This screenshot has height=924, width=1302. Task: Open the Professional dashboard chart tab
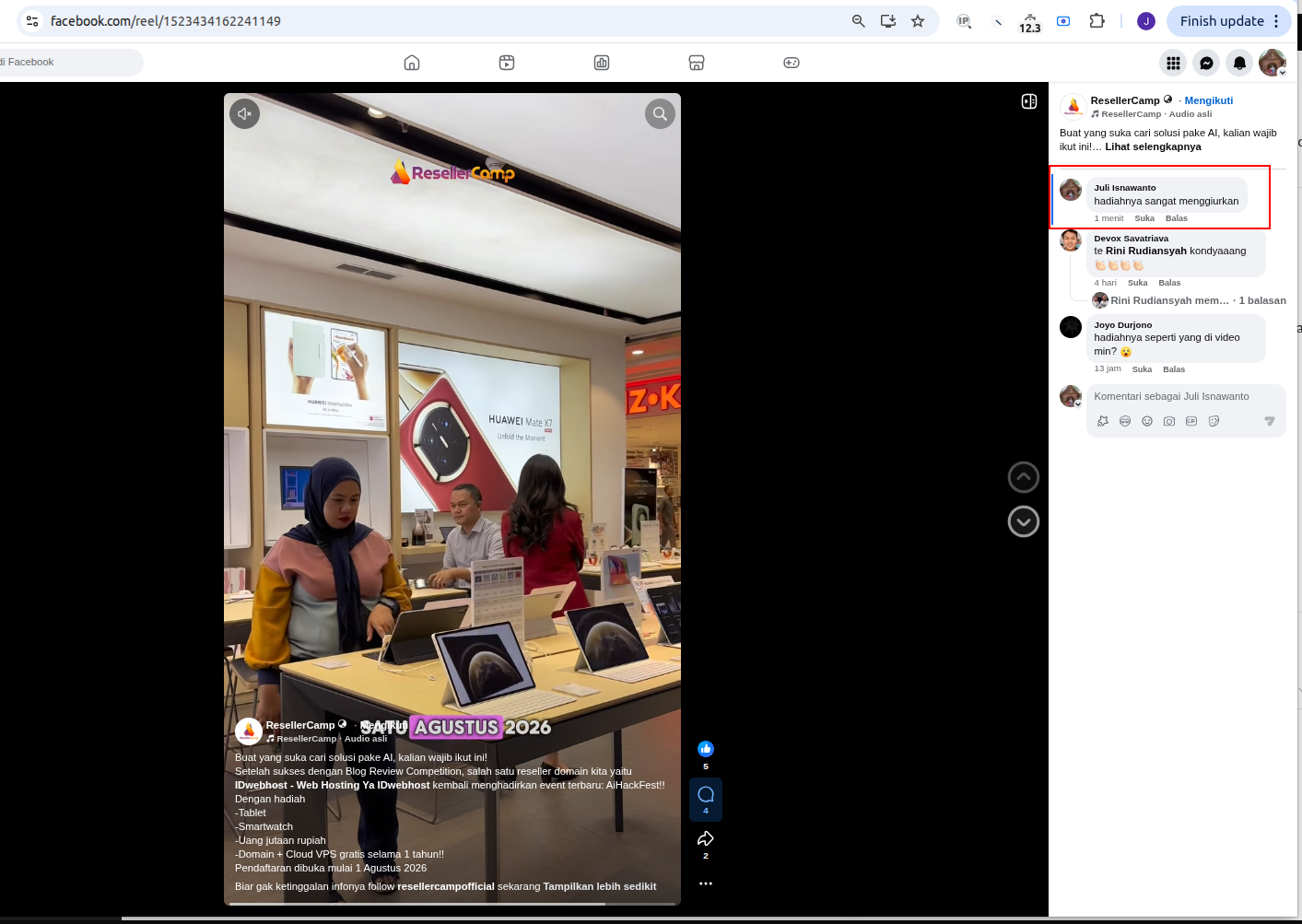point(602,63)
